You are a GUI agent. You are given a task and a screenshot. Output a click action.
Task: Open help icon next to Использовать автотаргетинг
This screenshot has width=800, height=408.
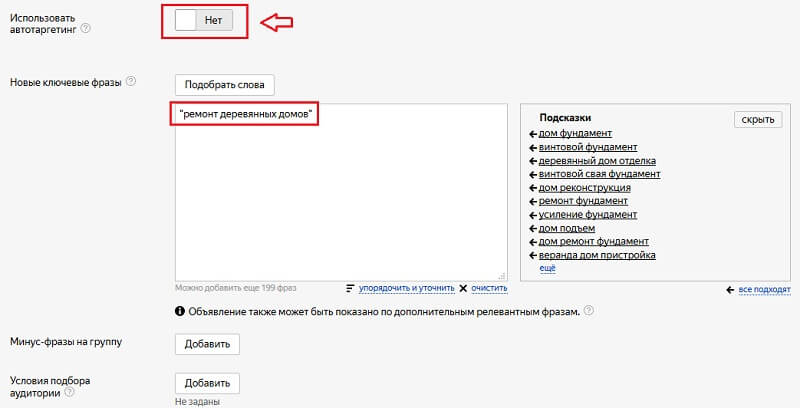click(x=86, y=29)
